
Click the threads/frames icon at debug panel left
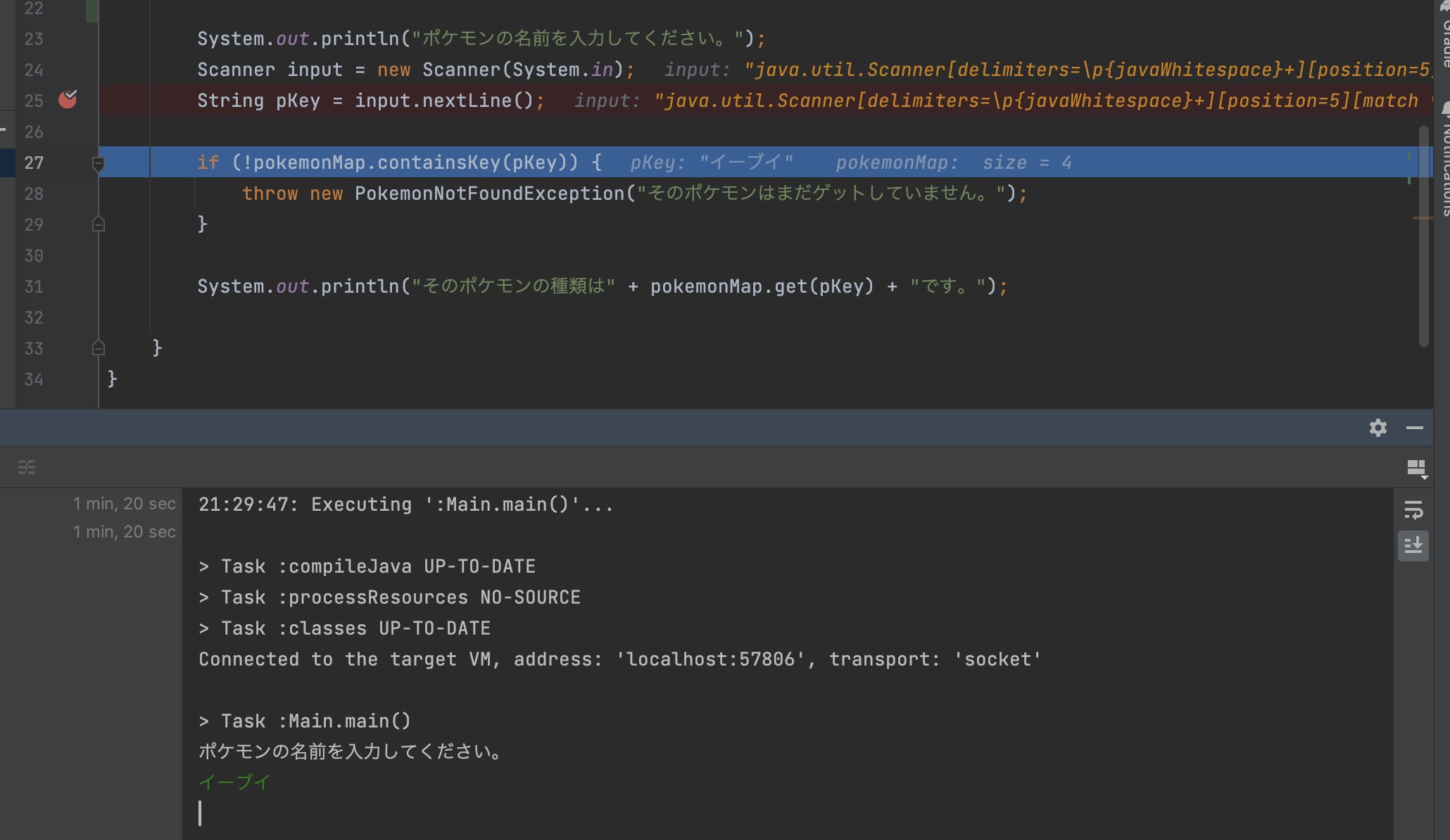[27, 467]
